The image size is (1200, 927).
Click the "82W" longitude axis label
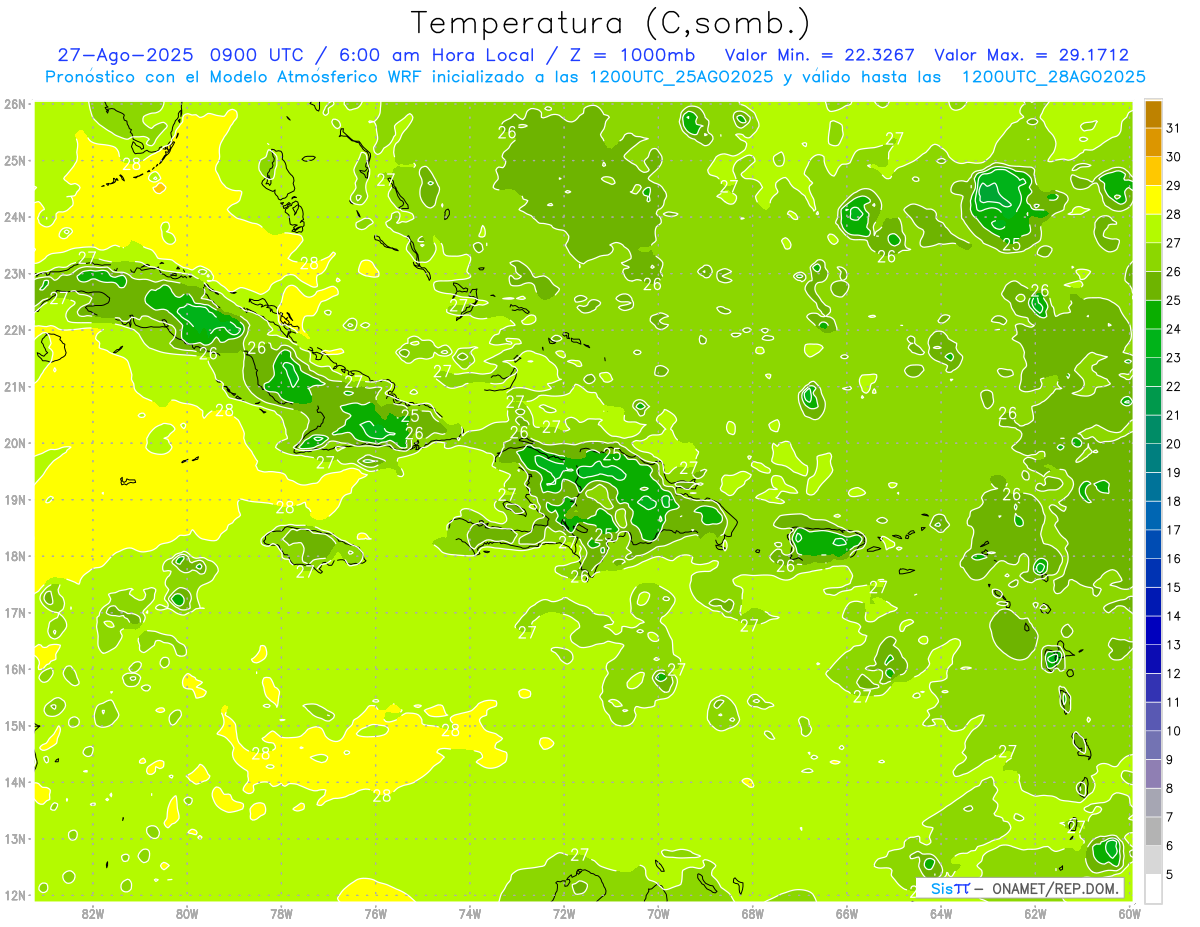pos(92,912)
